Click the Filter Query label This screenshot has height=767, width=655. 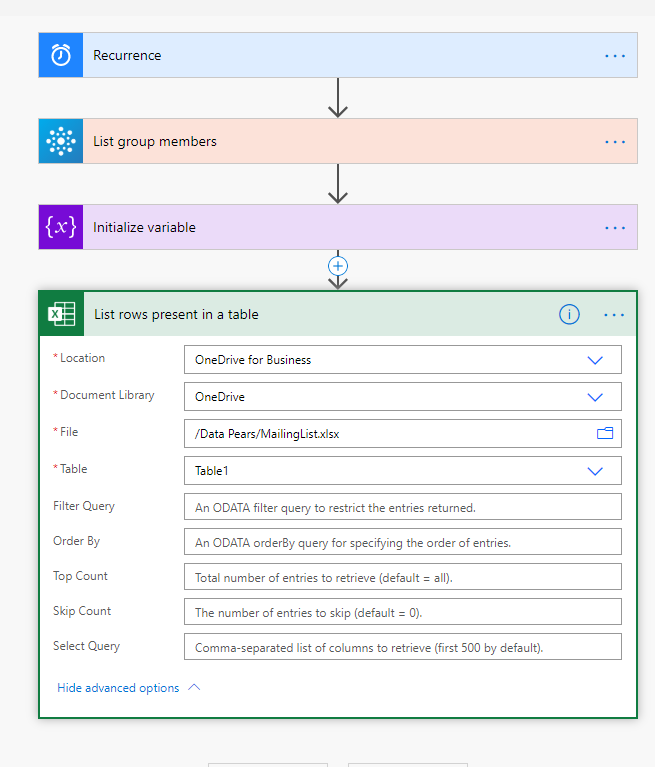(84, 506)
